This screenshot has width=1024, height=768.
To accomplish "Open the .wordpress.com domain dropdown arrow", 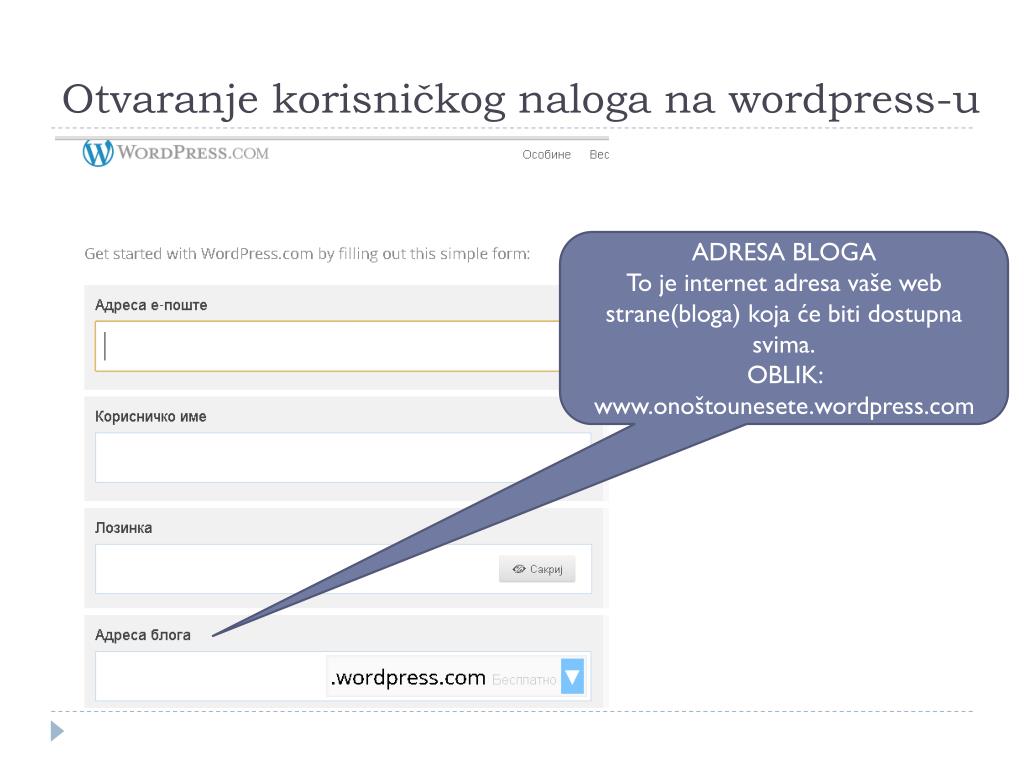I will tap(573, 677).
